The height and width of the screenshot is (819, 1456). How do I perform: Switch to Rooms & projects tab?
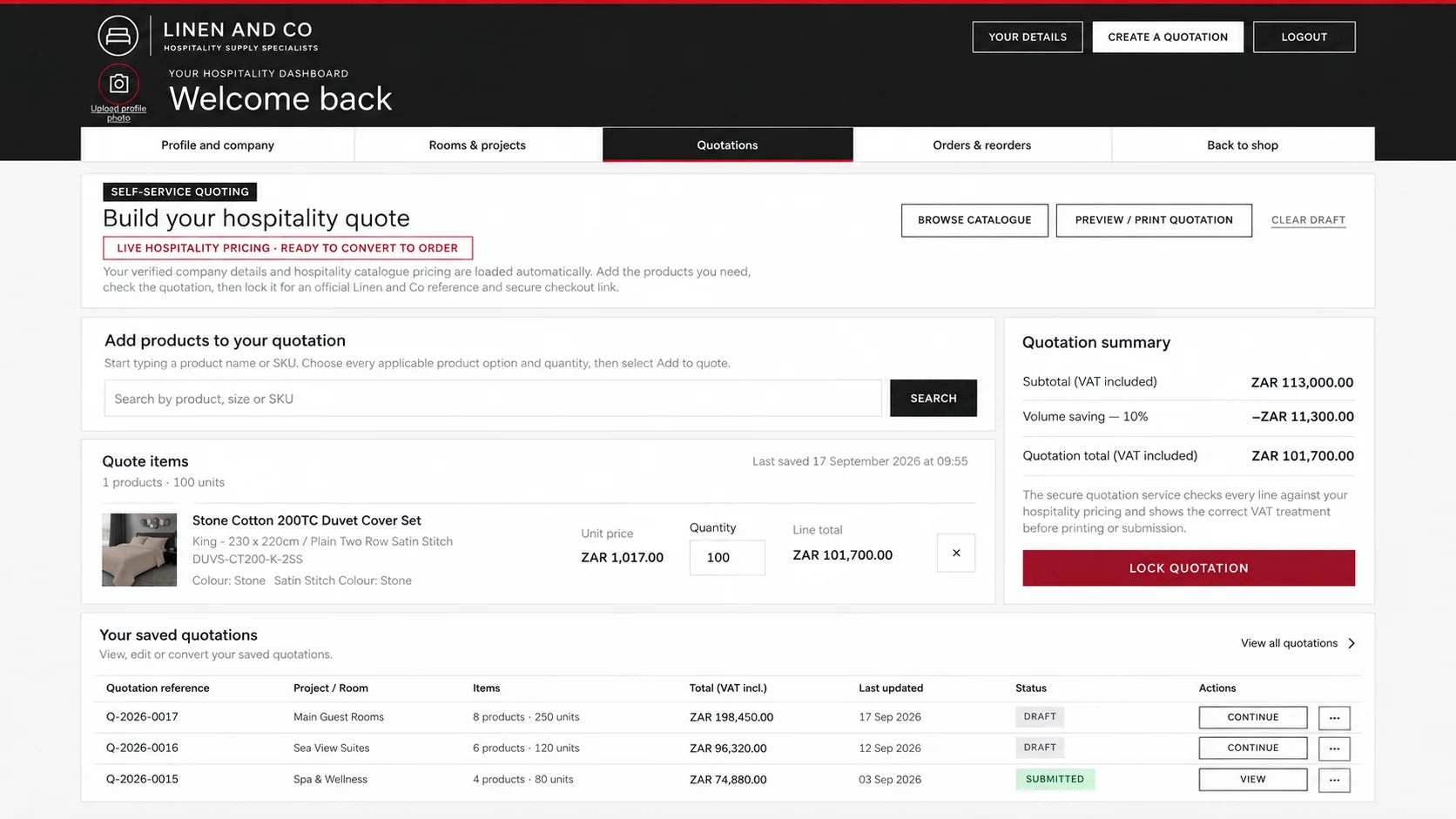point(477,144)
